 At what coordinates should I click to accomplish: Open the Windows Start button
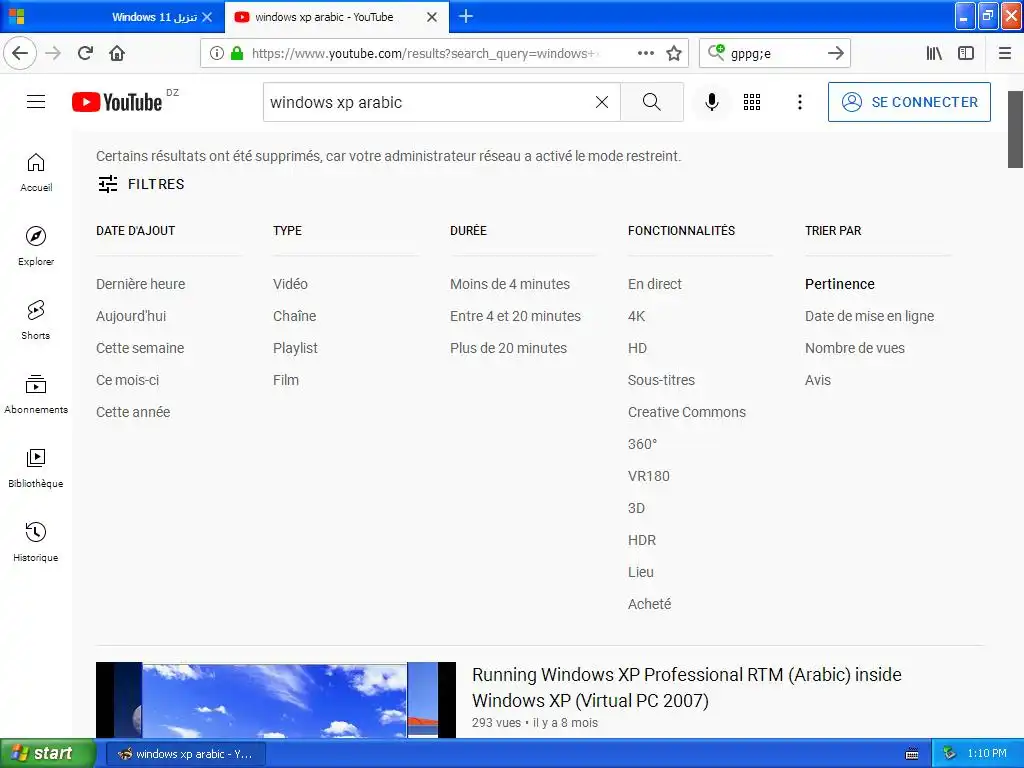tap(47, 753)
